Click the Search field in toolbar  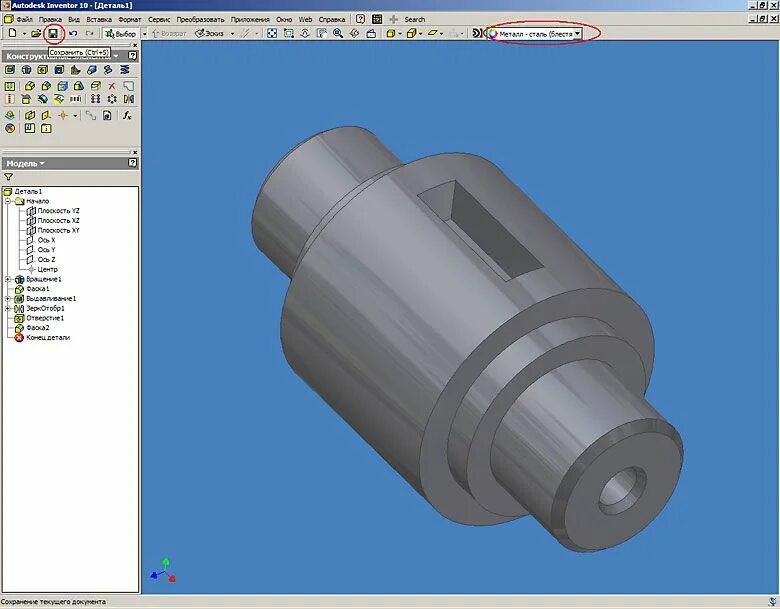[414, 19]
